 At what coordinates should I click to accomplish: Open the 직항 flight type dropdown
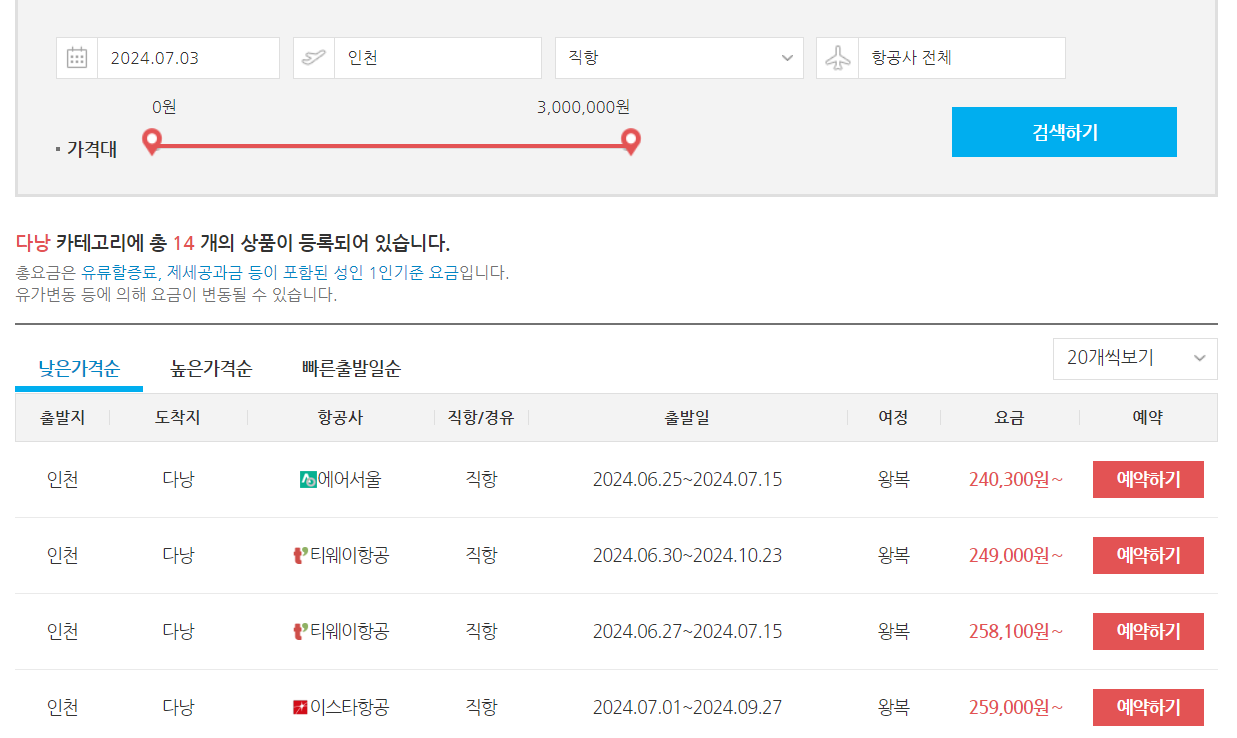679,57
